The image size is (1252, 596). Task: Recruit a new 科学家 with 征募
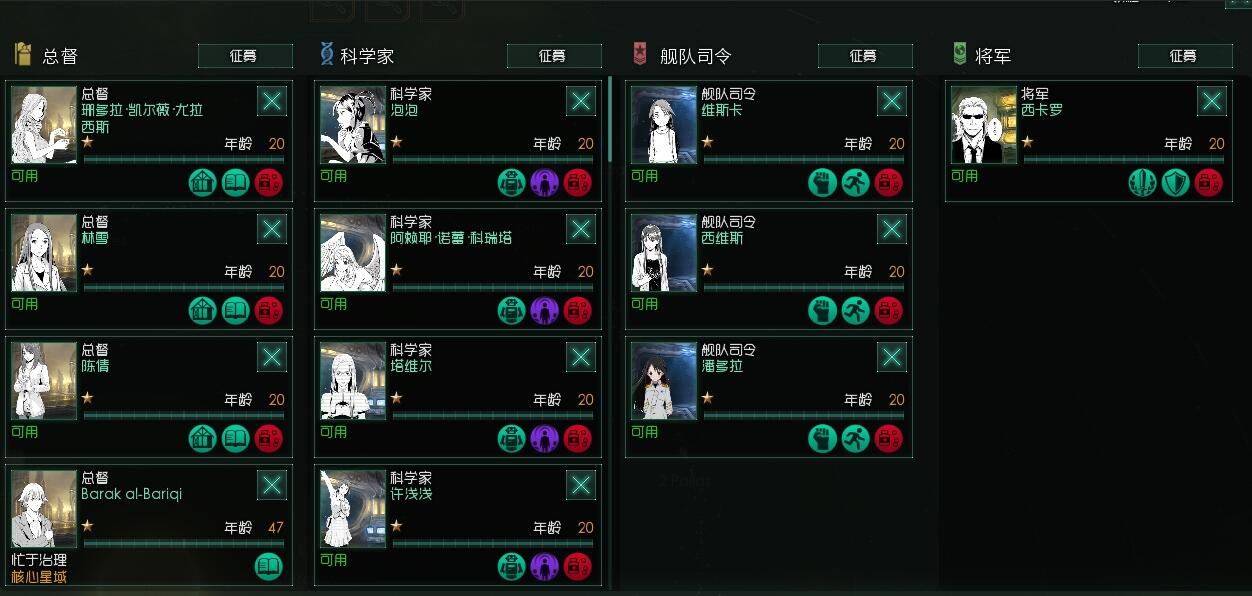[x=554, y=56]
